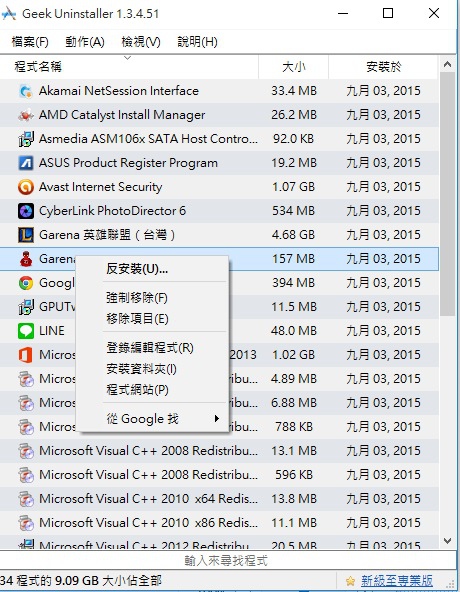
Task: Click the 4.68 GB size cell
Action: [293, 235]
